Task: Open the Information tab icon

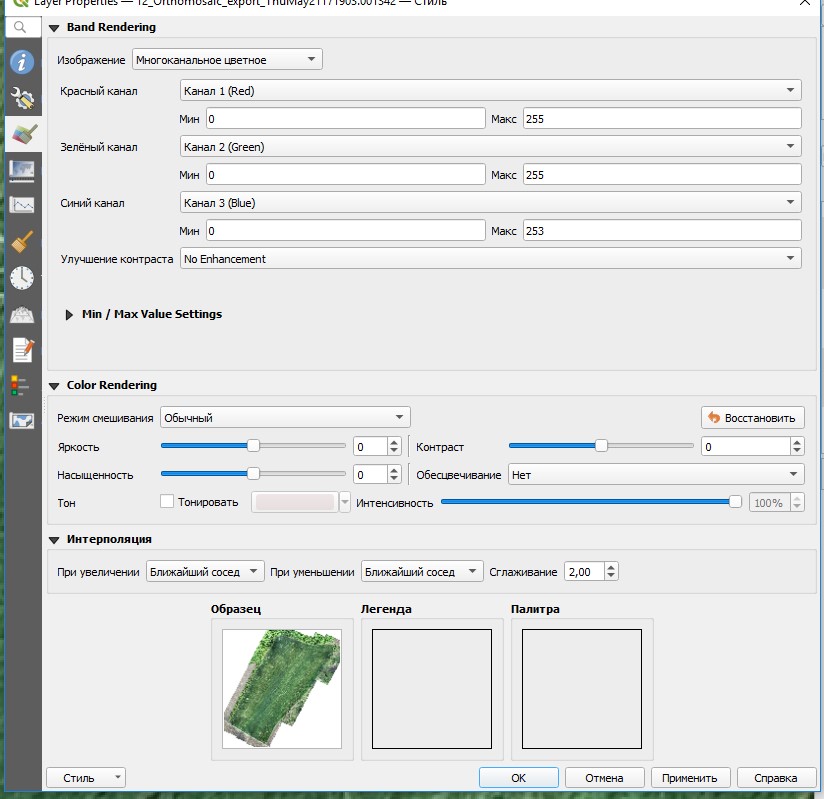Action: click(21, 62)
